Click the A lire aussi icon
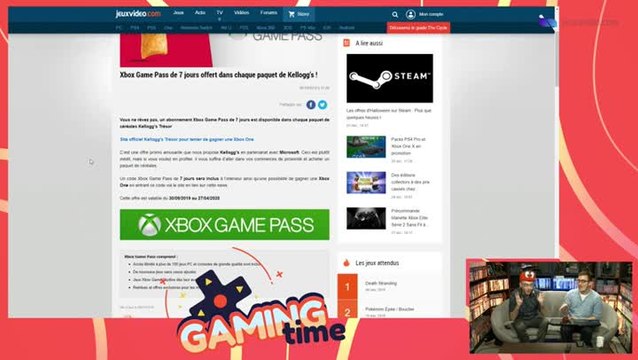 pos(346,43)
